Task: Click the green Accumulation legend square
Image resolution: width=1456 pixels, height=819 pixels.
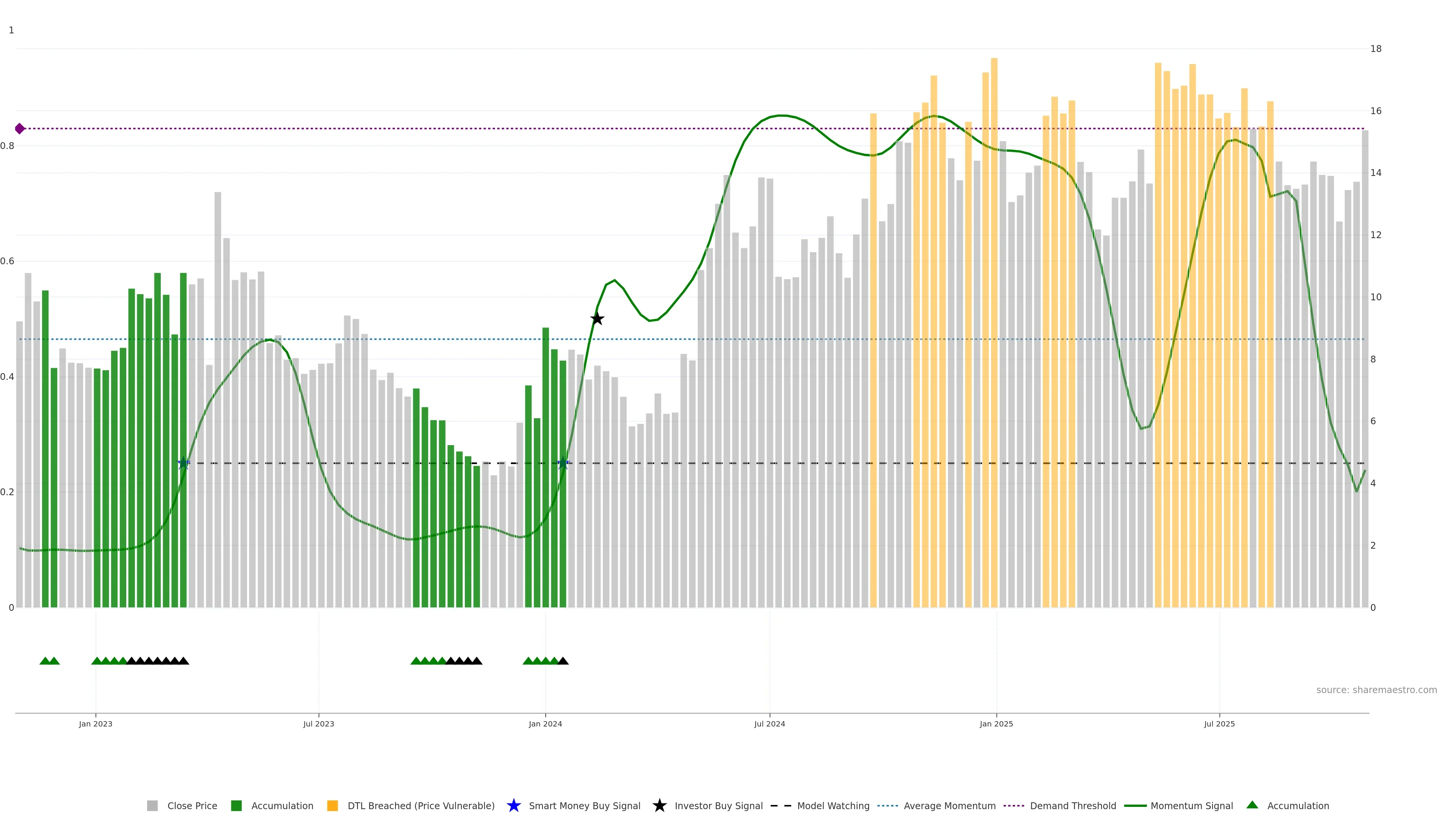Action: coord(236,805)
